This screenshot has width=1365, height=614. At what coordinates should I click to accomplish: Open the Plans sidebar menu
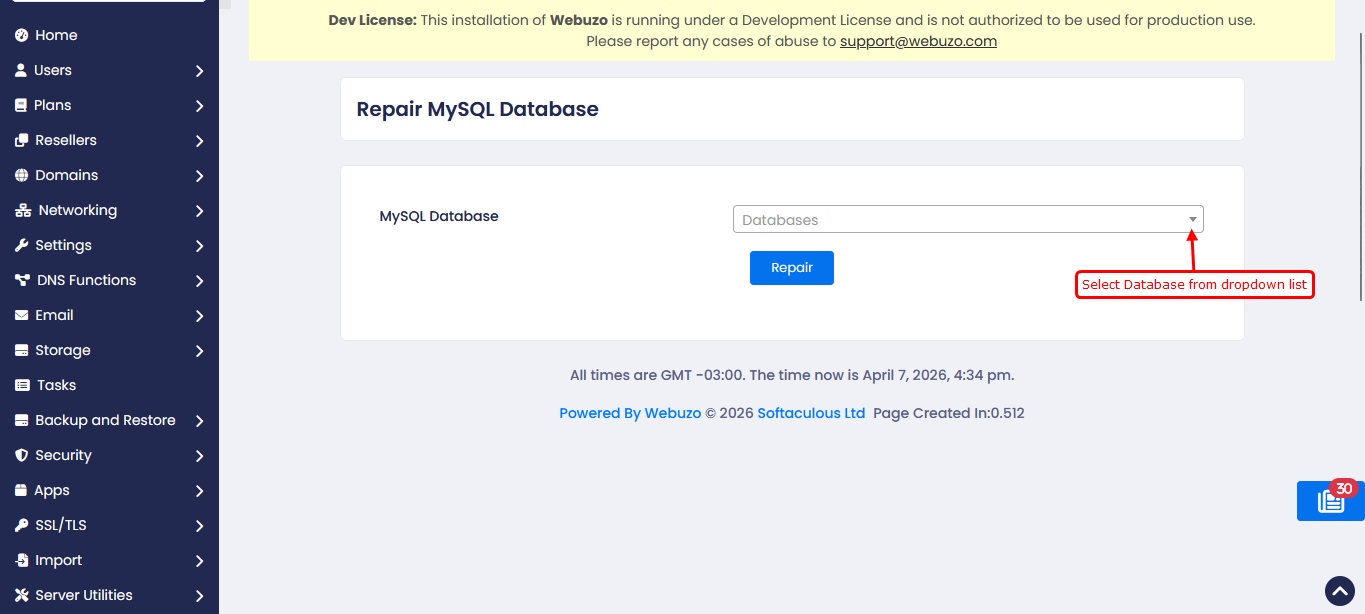[x=53, y=105]
